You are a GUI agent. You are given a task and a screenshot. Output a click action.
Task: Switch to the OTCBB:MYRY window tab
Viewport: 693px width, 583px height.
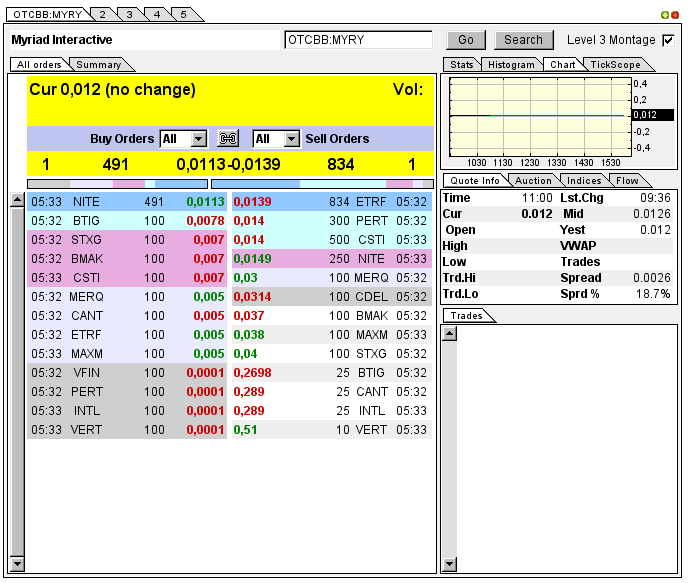pyautogui.click(x=48, y=15)
